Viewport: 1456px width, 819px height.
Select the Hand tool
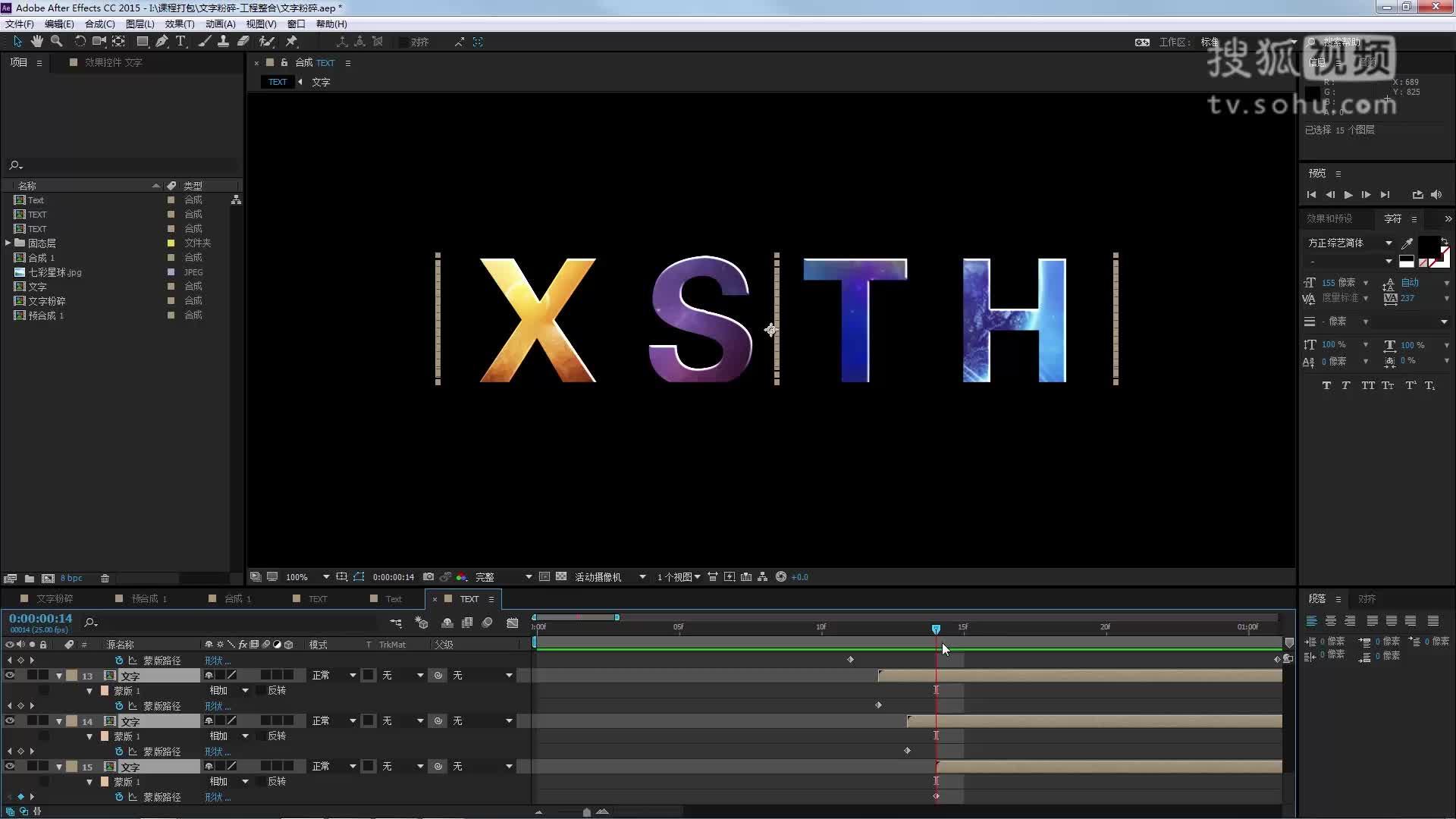36,42
